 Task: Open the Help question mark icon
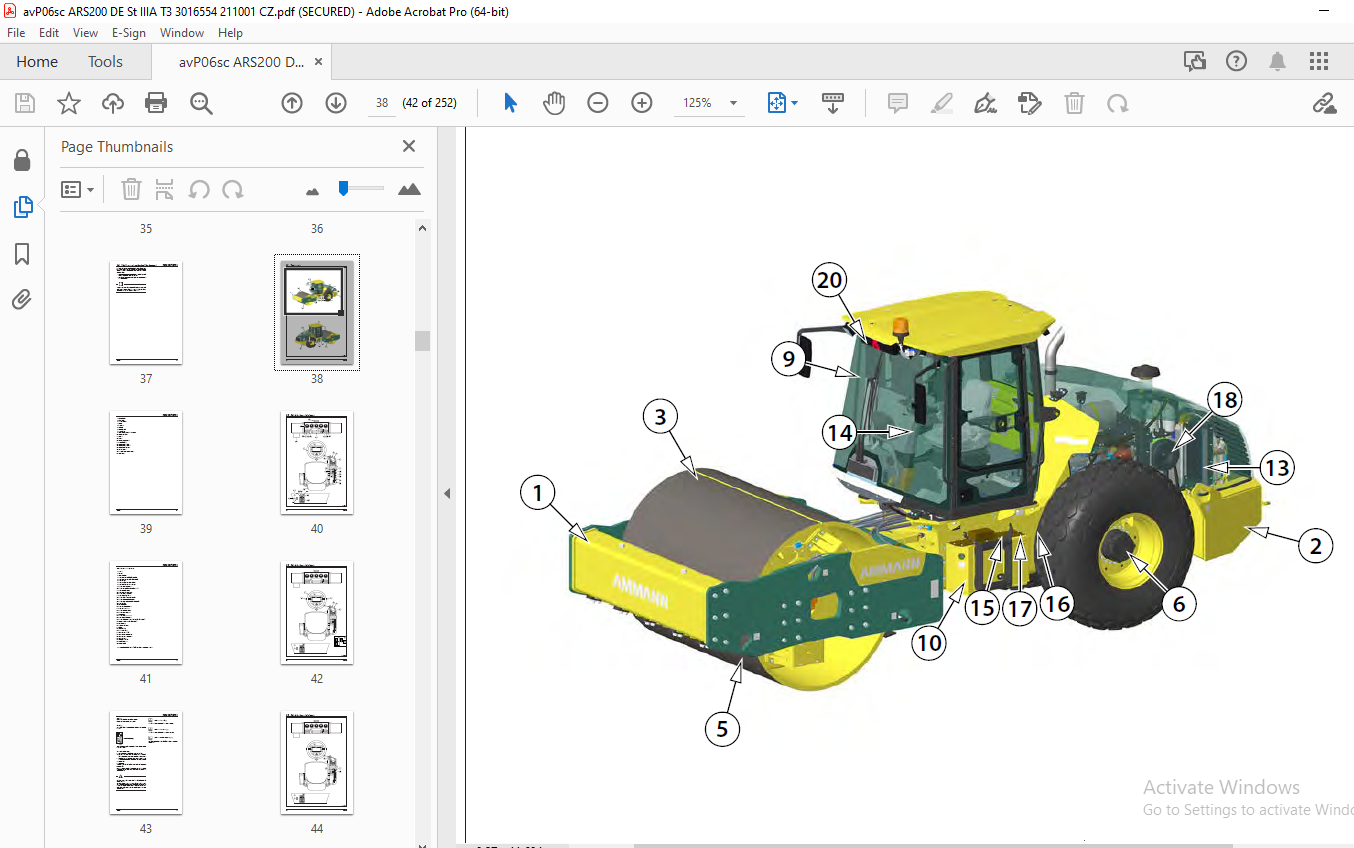point(1237,61)
